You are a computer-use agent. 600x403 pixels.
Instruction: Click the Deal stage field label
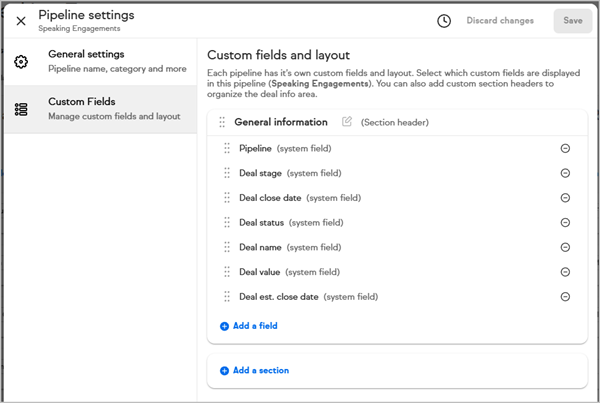pos(260,173)
